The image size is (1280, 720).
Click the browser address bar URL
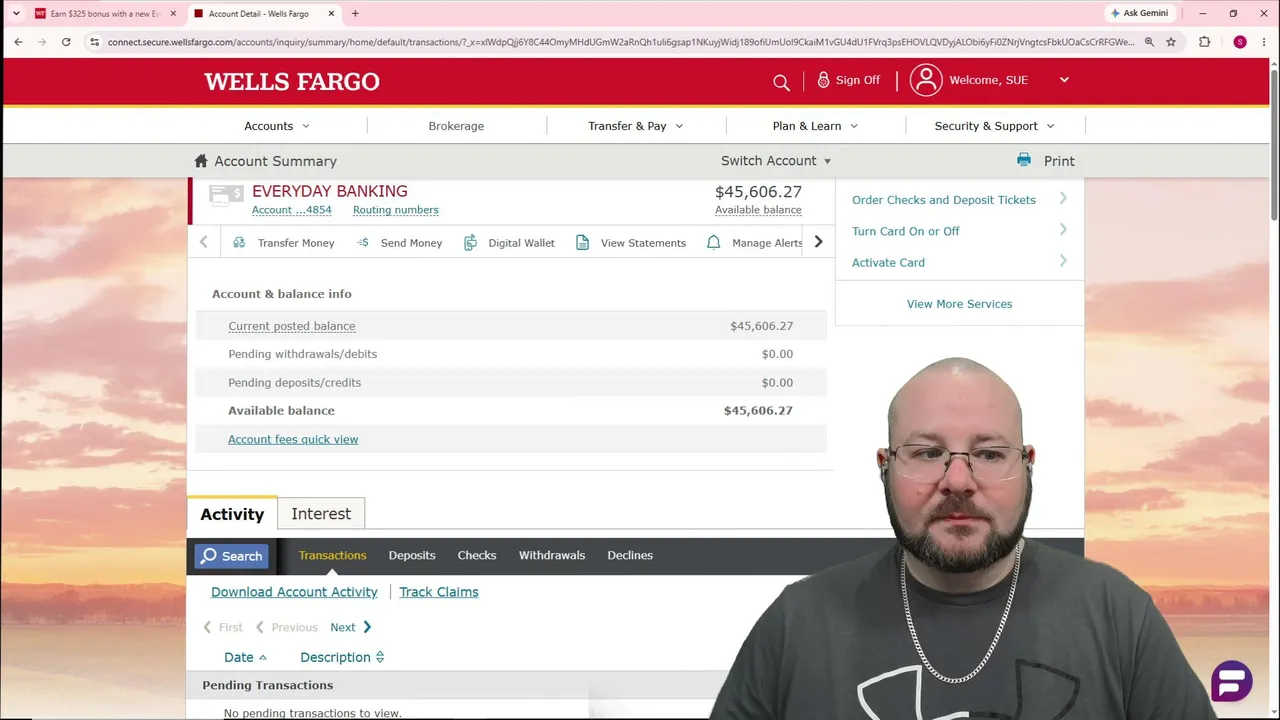[620, 42]
